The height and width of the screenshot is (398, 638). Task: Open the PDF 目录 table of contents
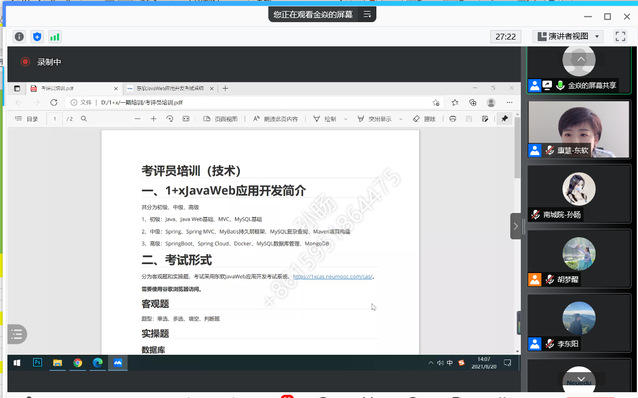tap(26, 119)
